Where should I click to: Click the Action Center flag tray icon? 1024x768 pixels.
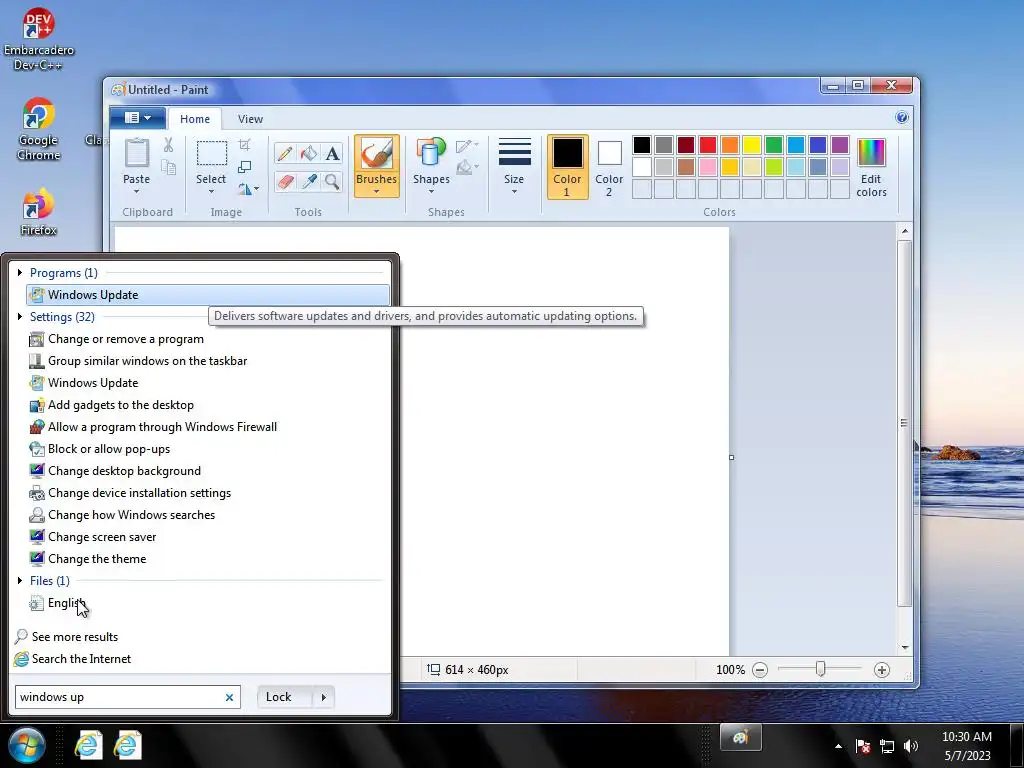tap(863, 746)
